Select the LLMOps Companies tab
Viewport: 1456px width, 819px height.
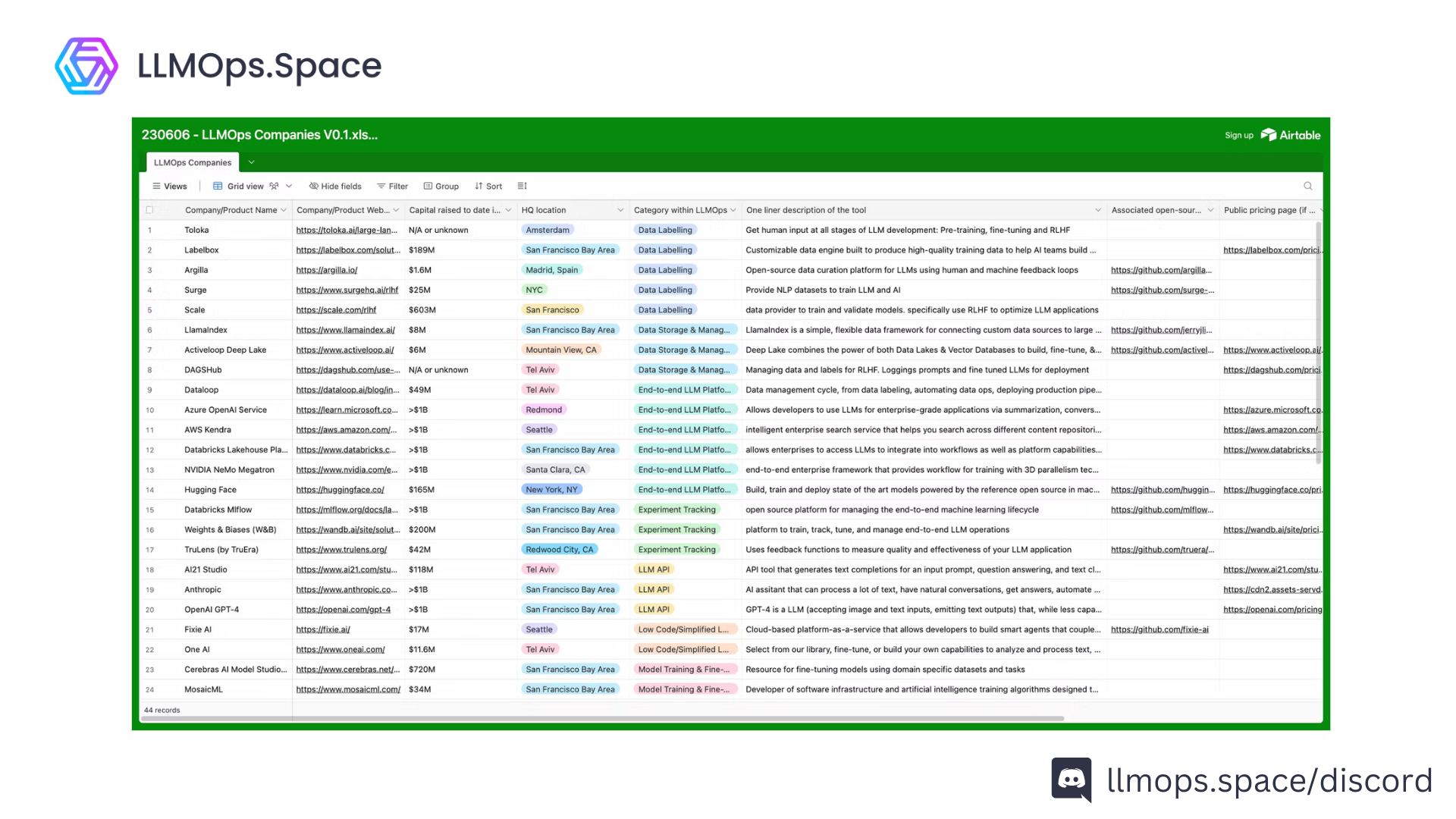193,162
